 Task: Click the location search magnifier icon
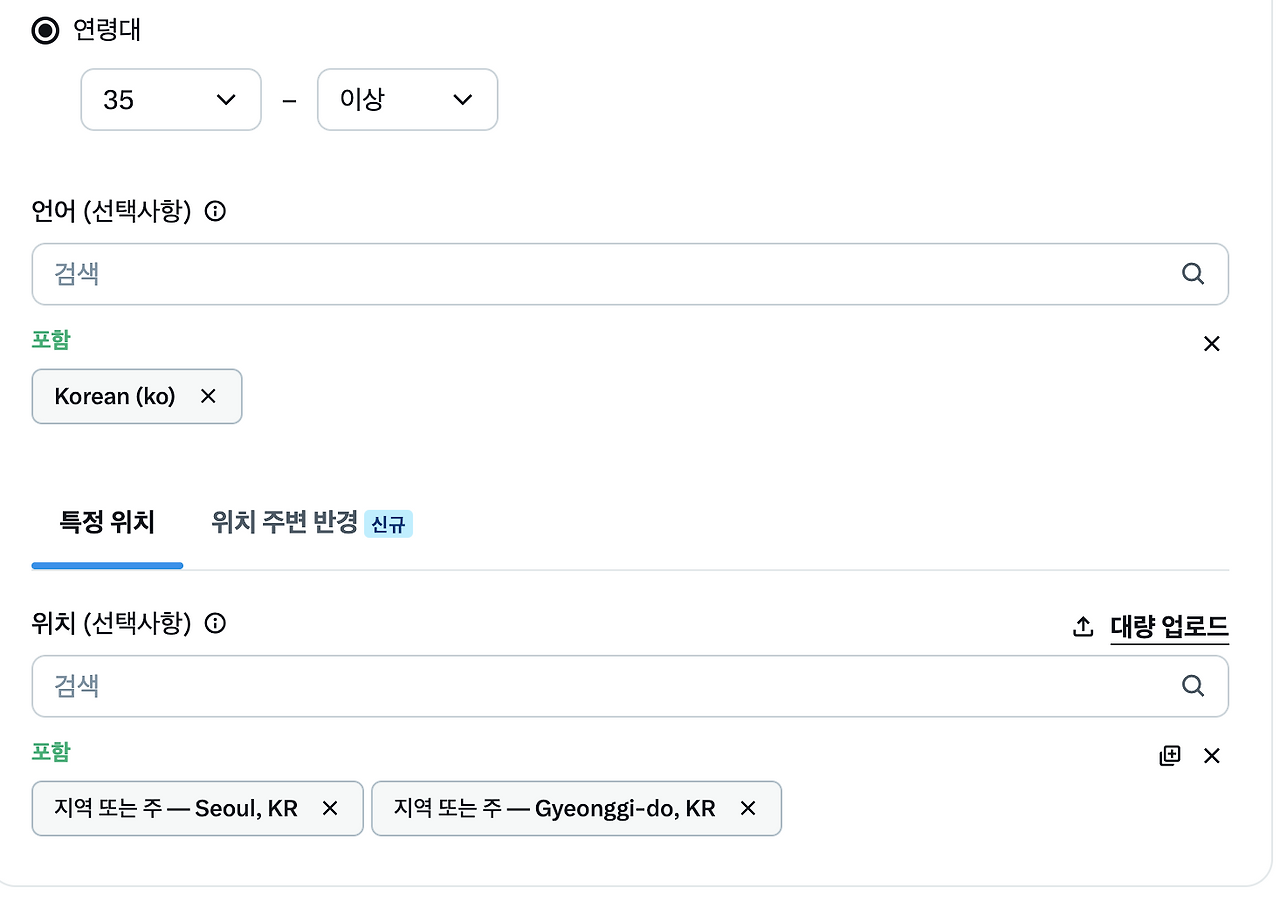pos(1192,686)
